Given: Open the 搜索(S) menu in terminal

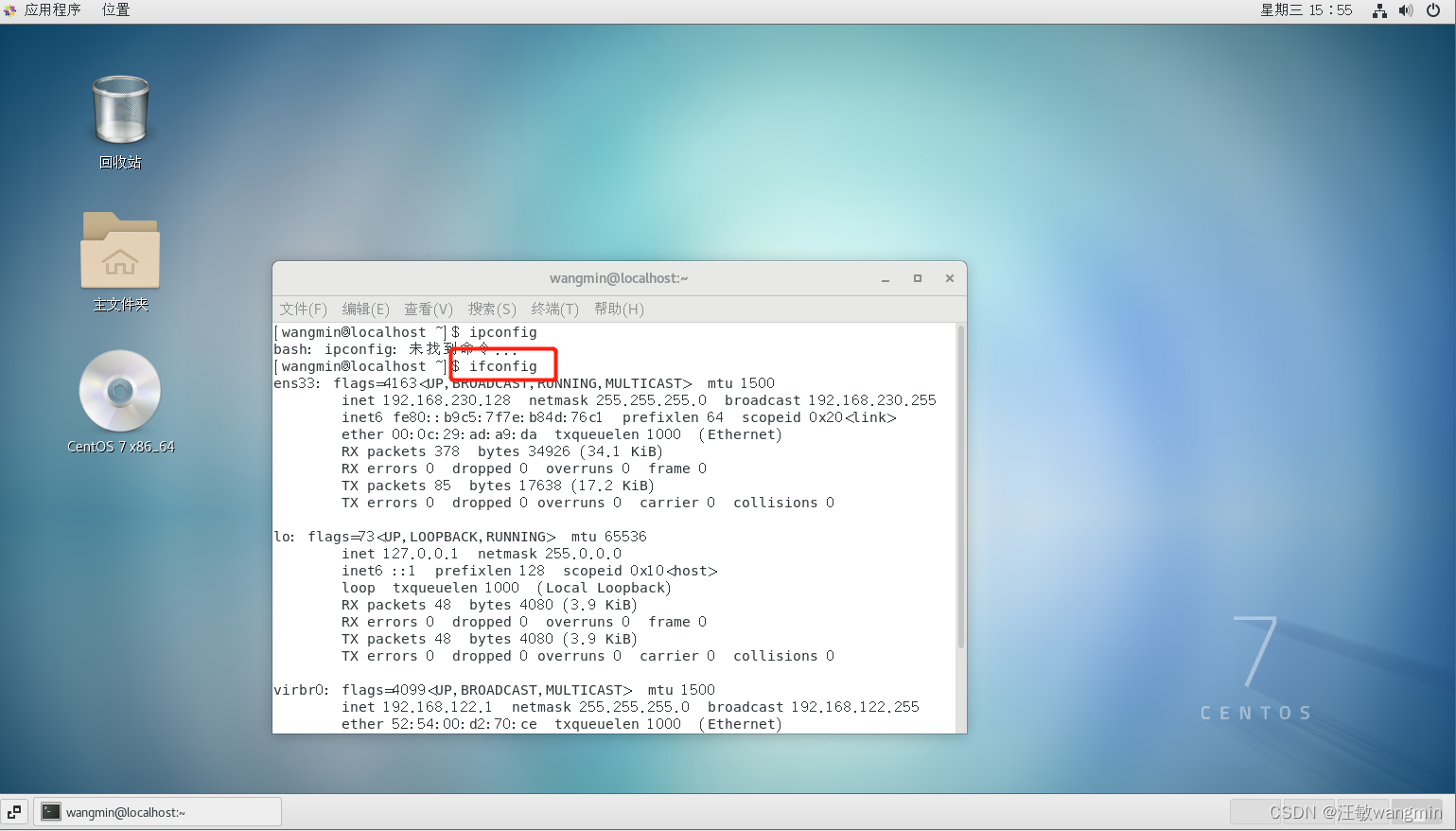Looking at the screenshot, I should (492, 309).
